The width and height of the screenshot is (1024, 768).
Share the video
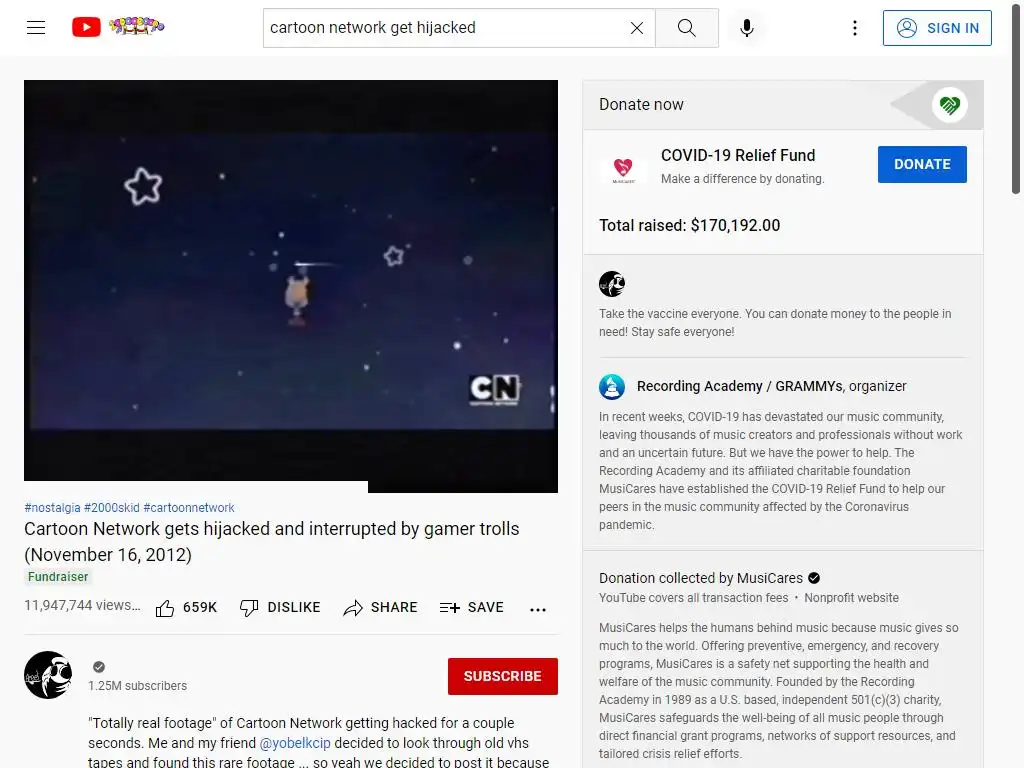380,608
